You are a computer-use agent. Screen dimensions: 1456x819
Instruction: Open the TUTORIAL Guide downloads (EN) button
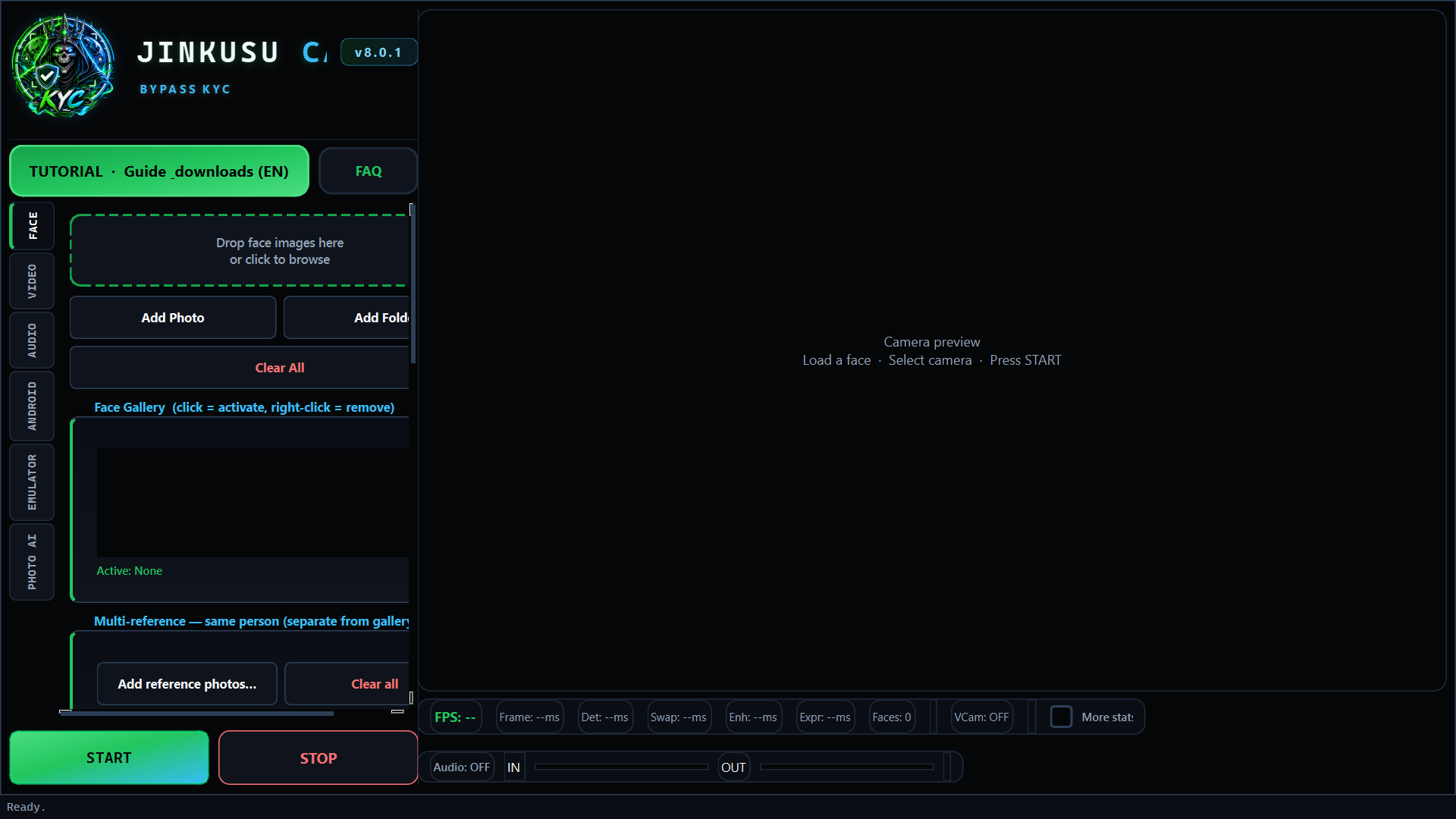click(159, 171)
